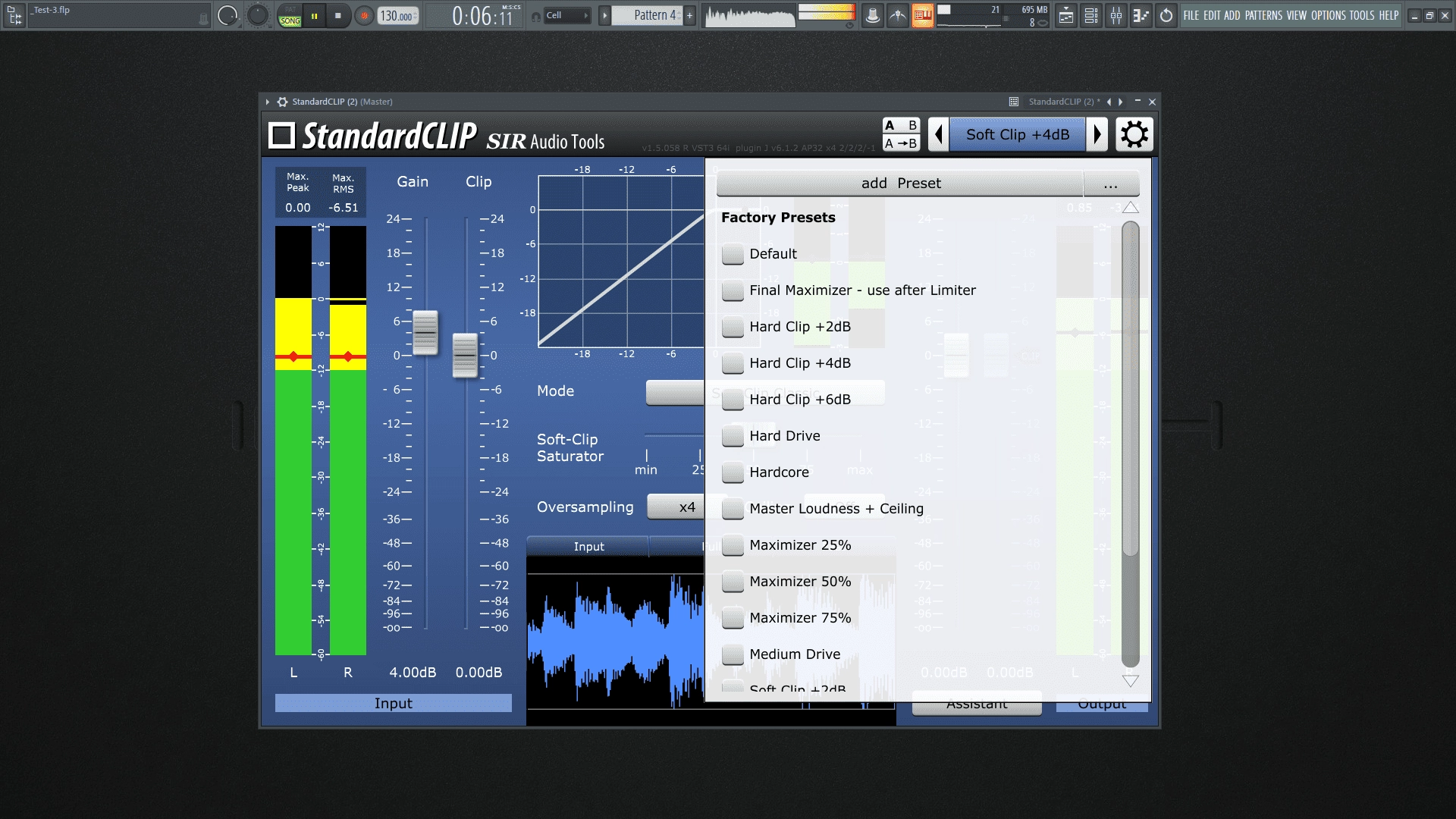1456x819 pixels.
Task: Click the '...' preset options button
Action: point(1111,184)
